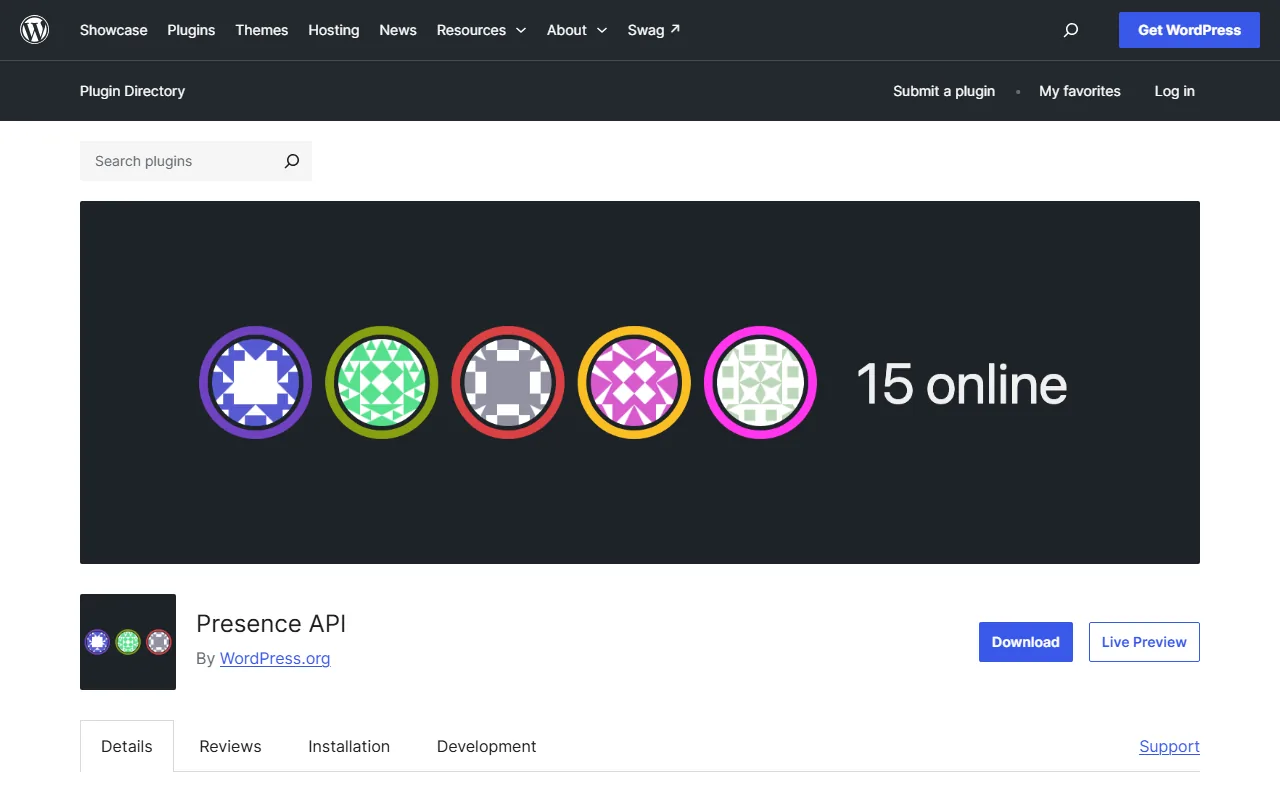Expand the Resources dropdown menu

click(x=481, y=30)
